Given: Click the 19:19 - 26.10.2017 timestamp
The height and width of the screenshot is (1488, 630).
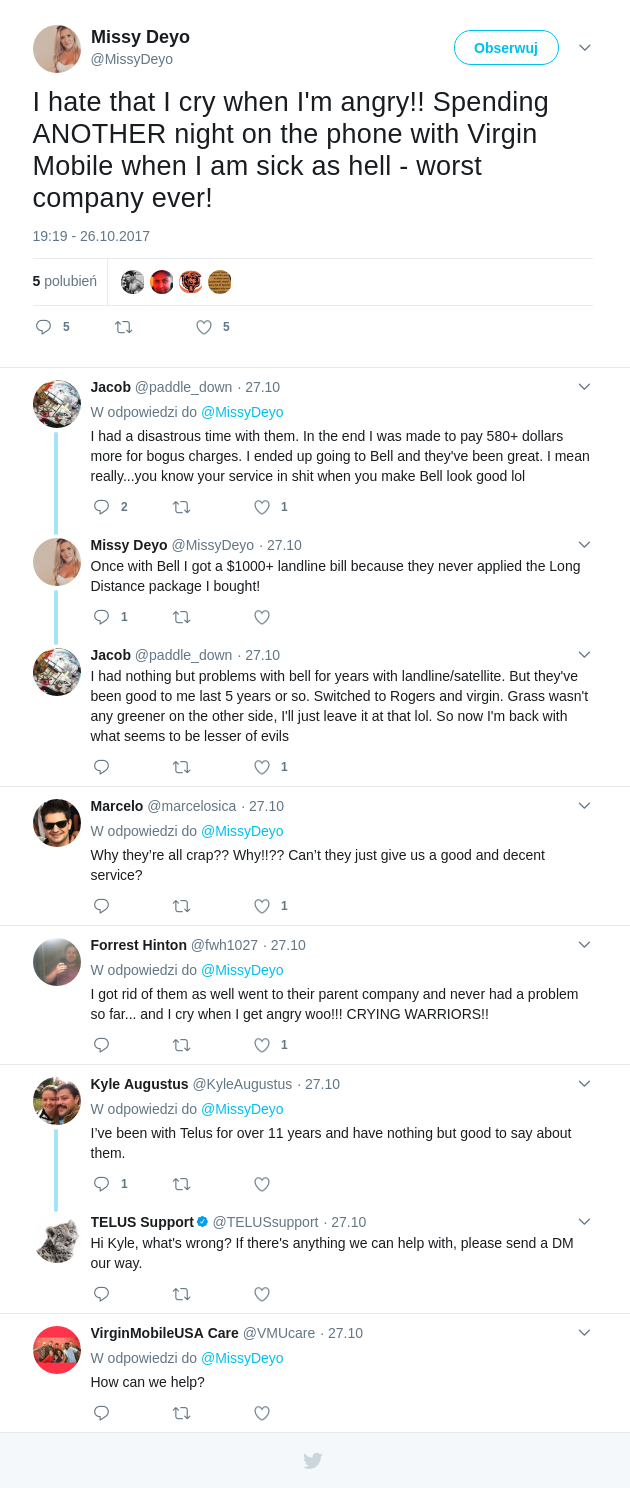Looking at the screenshot, I should (x=91, y=236).
